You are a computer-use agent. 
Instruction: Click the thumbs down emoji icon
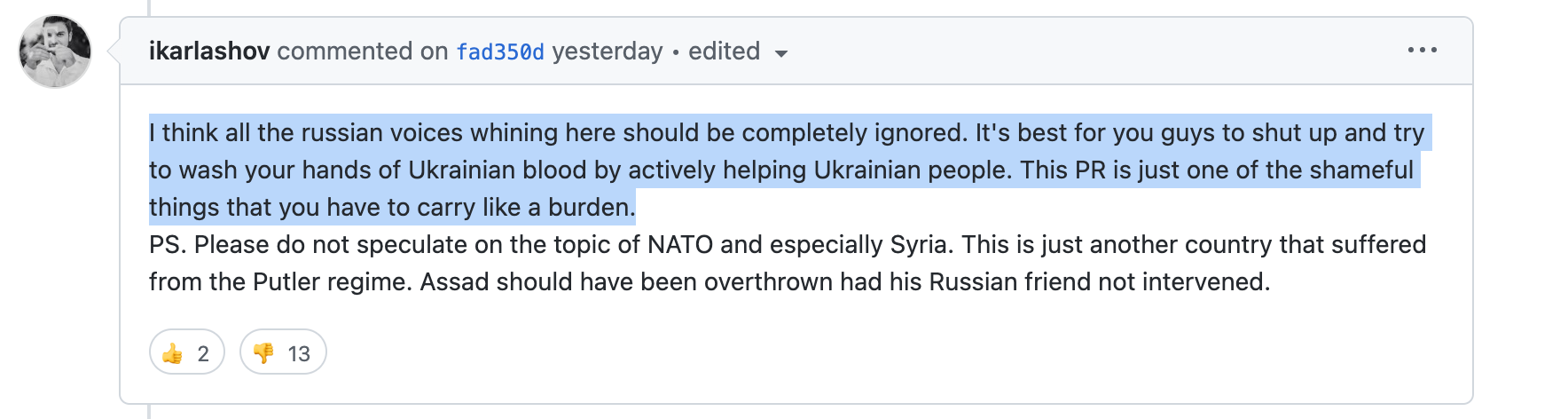click(263, 354)
